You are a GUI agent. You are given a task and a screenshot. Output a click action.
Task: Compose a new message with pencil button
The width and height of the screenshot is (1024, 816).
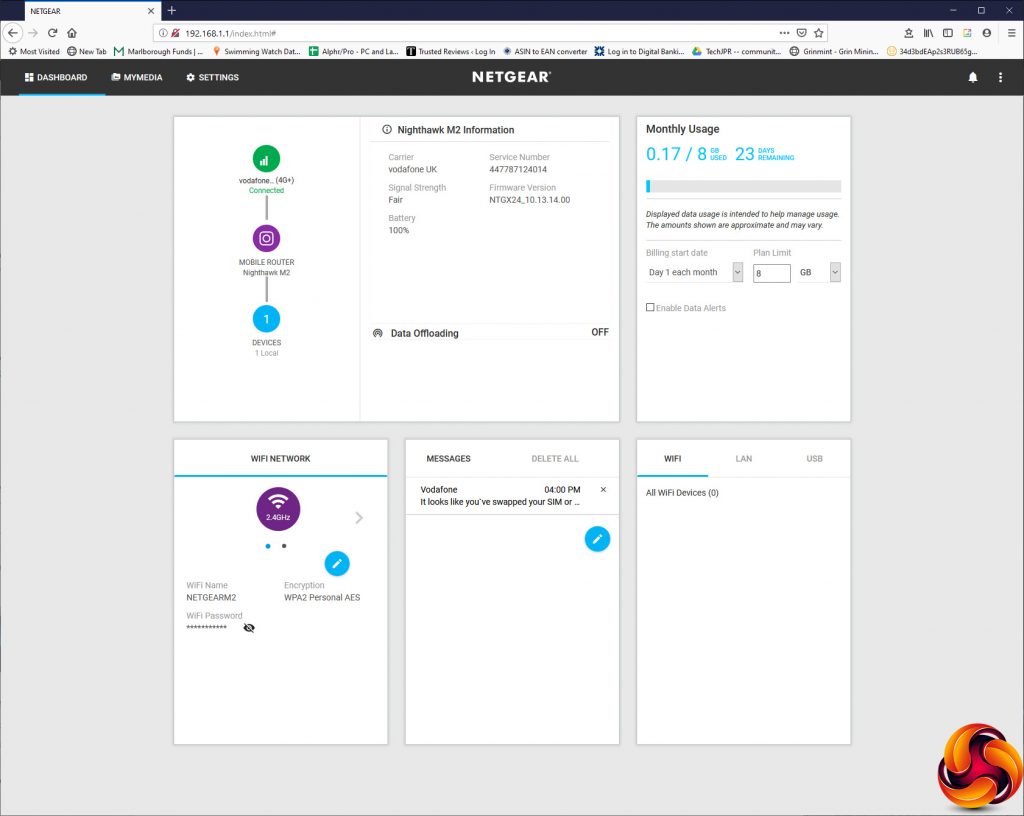coord(597,539)
